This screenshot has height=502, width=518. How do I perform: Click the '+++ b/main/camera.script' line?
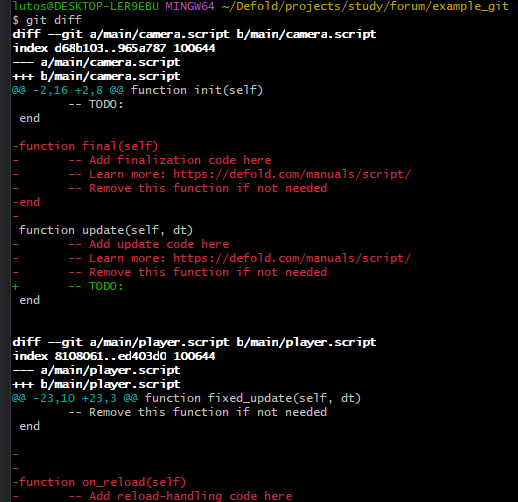pos(96,76)
